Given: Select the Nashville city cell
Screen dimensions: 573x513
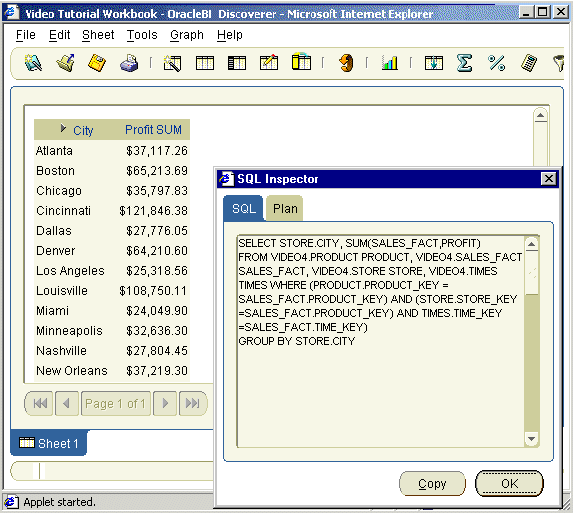Looking at the screenshot, I should 61,351.
